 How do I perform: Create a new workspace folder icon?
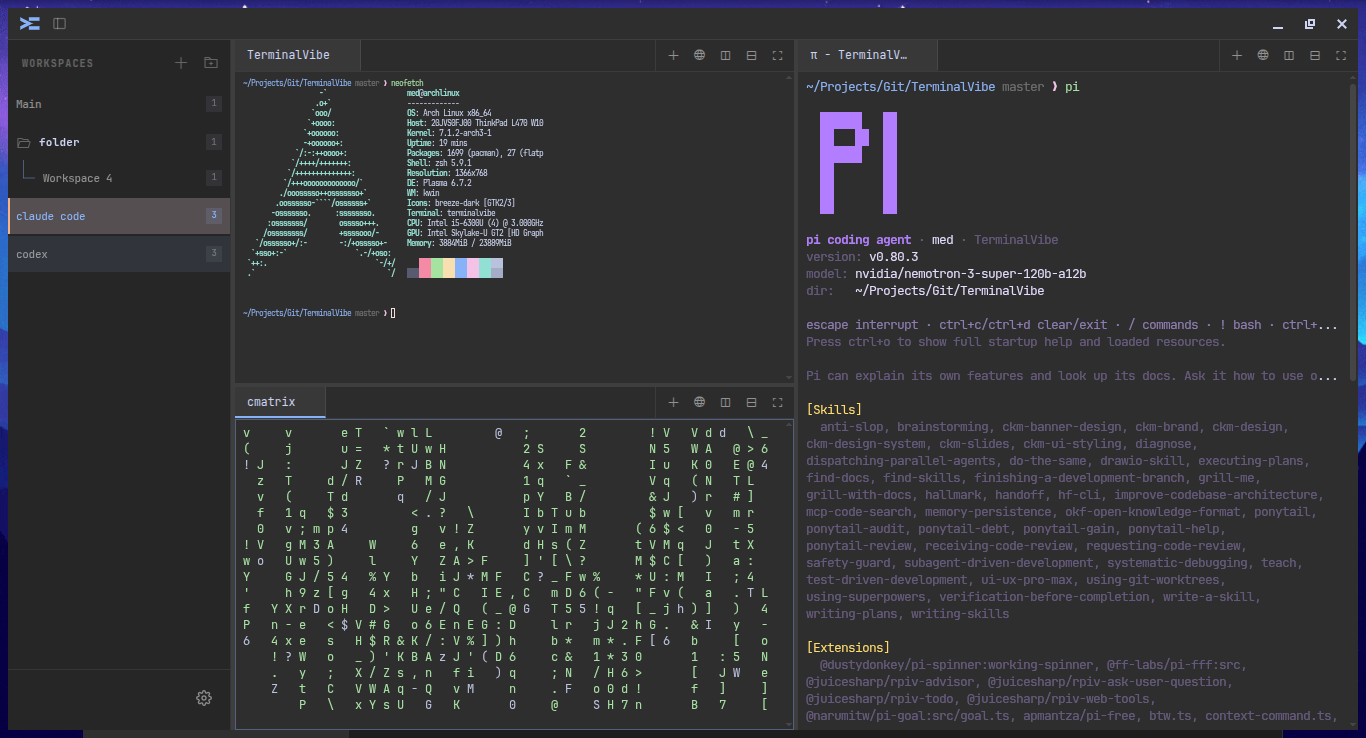(x=210, y=63)
